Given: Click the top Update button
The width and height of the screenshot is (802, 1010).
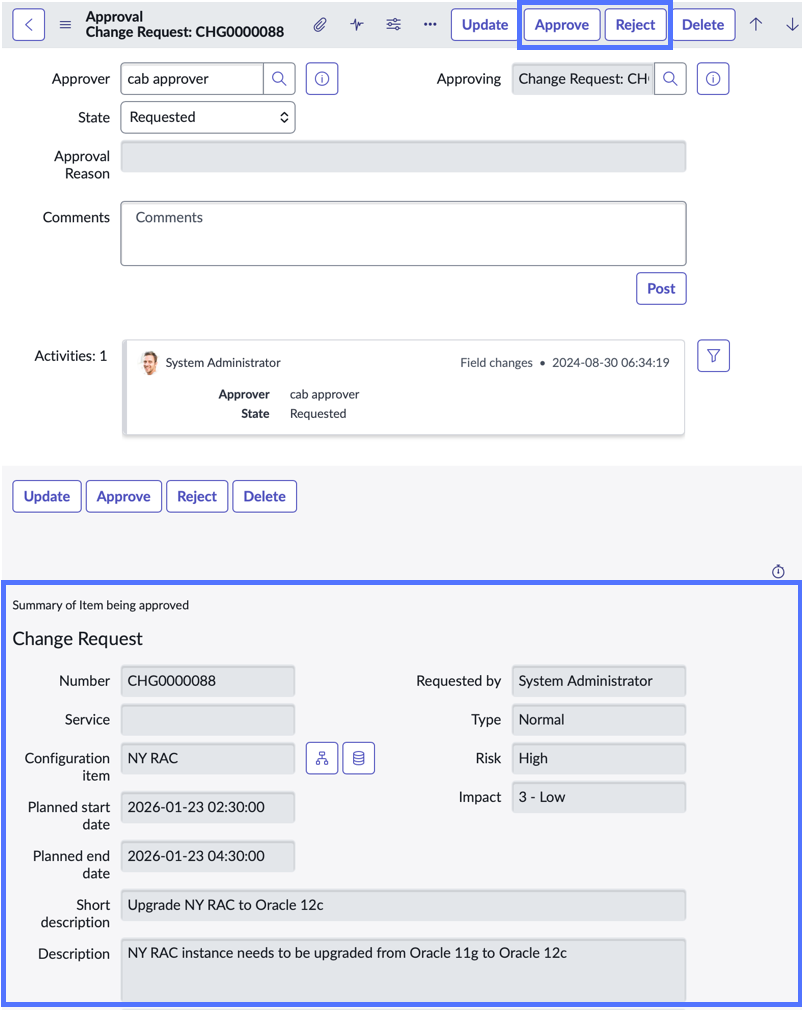Looking at the screenshot, I should (485, 25).
